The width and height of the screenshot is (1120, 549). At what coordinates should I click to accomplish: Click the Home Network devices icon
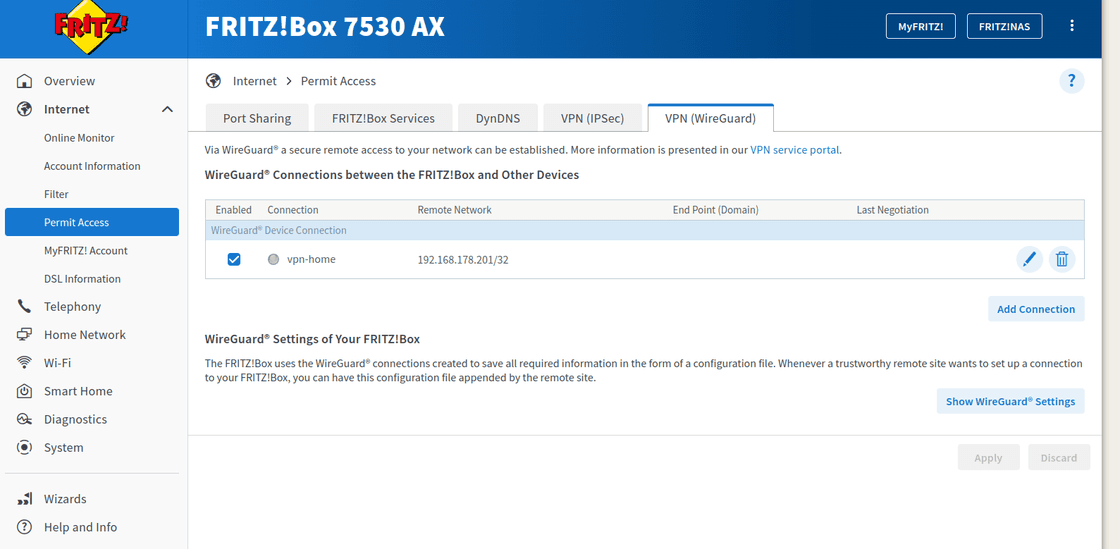pos(24,335)
